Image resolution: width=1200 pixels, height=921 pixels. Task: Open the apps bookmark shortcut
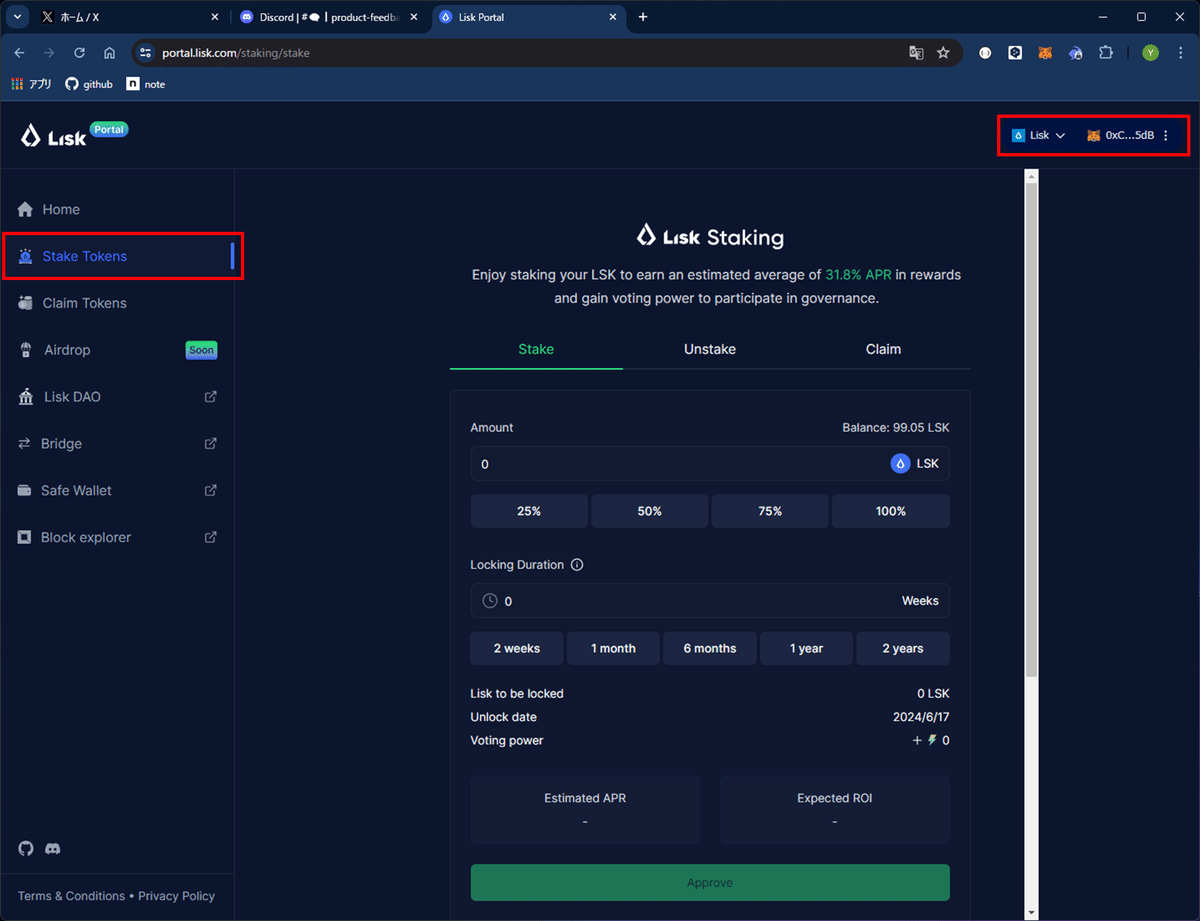pos(32,84)
